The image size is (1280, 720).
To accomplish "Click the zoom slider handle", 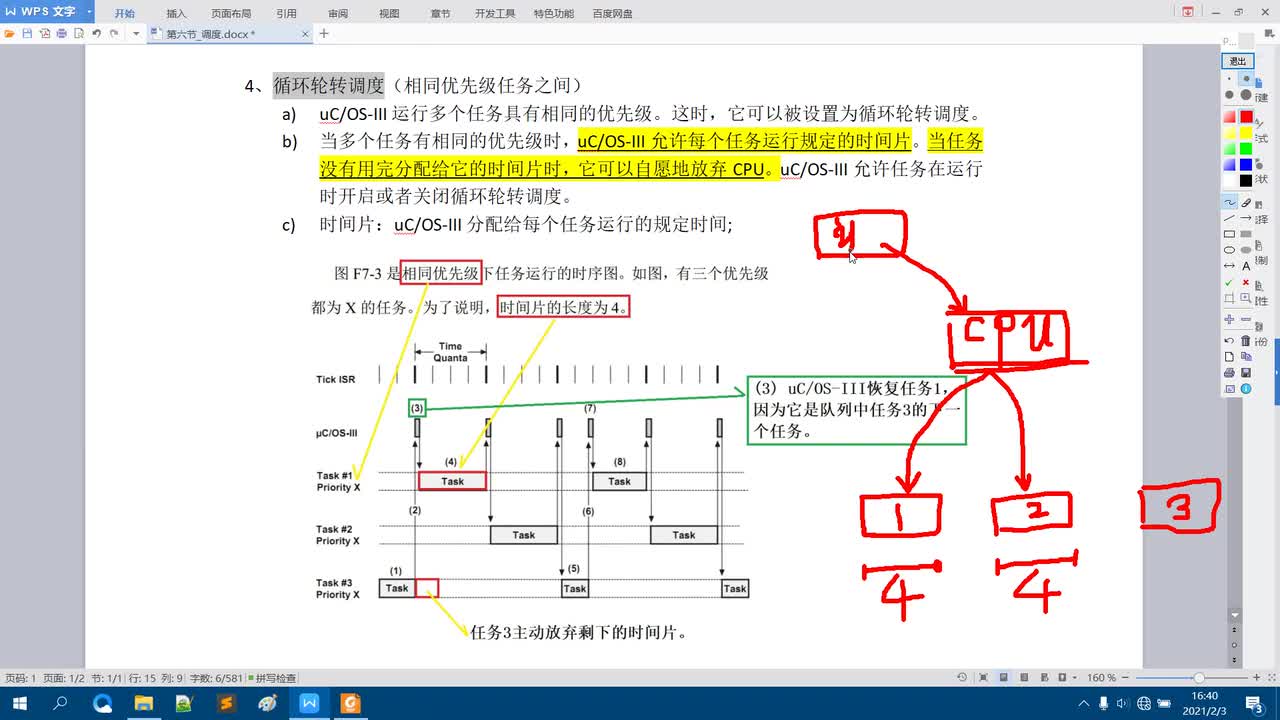I will point(1199,677).
